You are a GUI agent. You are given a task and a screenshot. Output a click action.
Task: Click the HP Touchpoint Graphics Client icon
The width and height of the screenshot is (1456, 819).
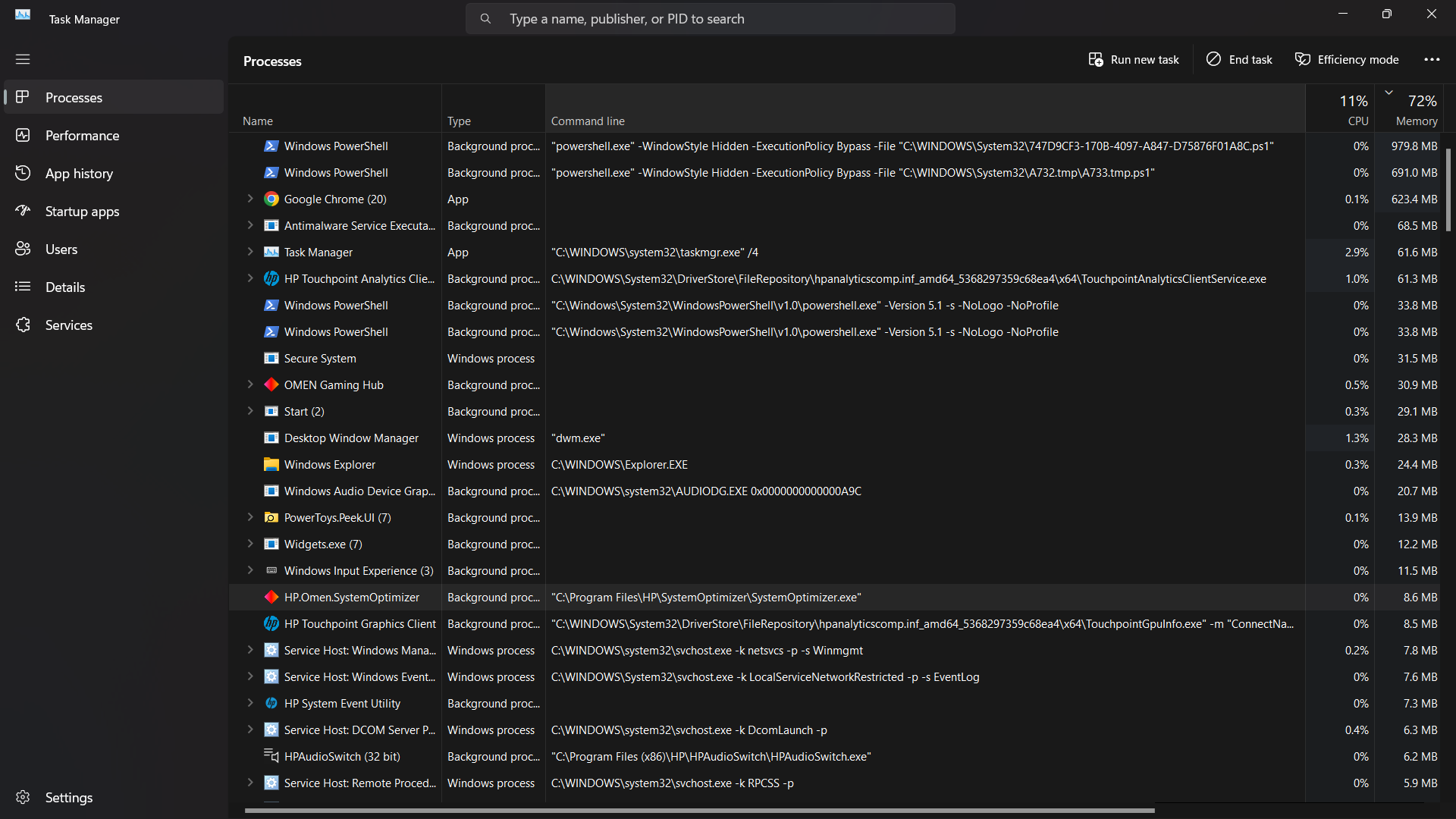271,623
